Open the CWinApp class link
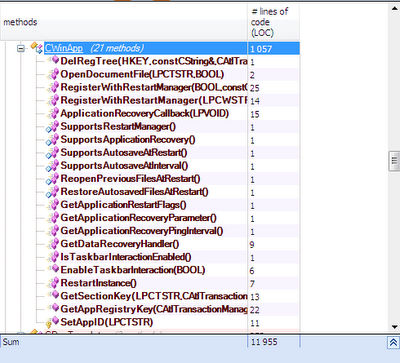 point(64,48)
